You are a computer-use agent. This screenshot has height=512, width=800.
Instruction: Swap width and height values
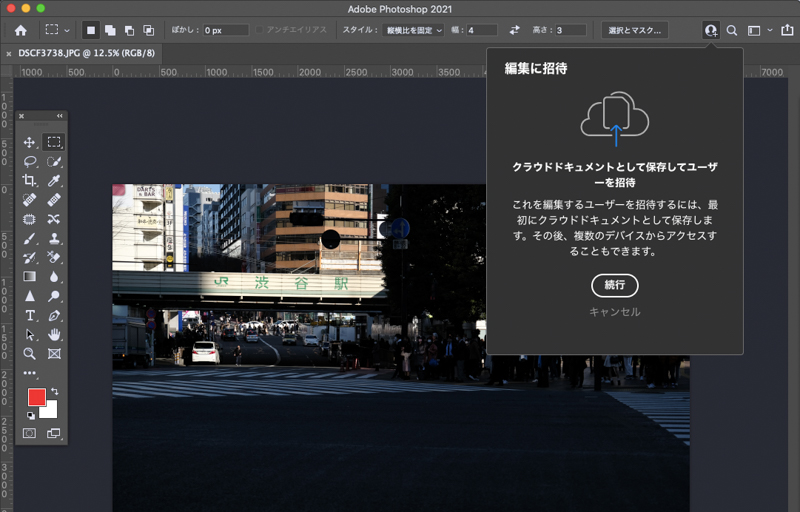[514, 30]
